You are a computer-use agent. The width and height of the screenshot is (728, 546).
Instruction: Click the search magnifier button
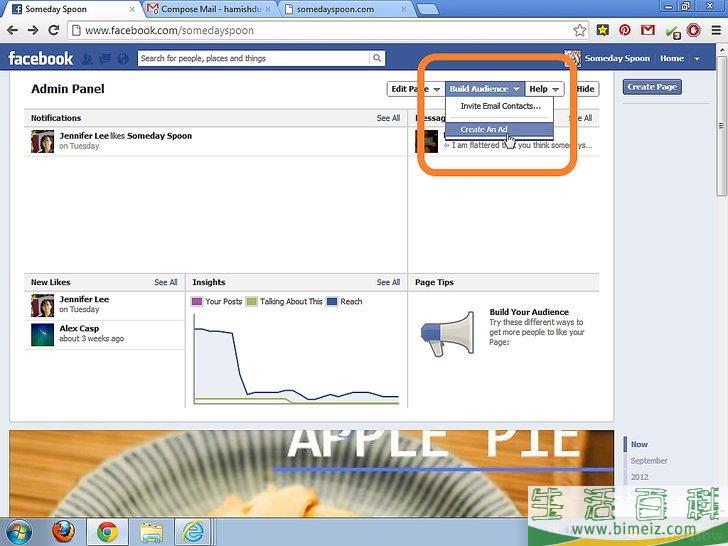tap(377, 58)
